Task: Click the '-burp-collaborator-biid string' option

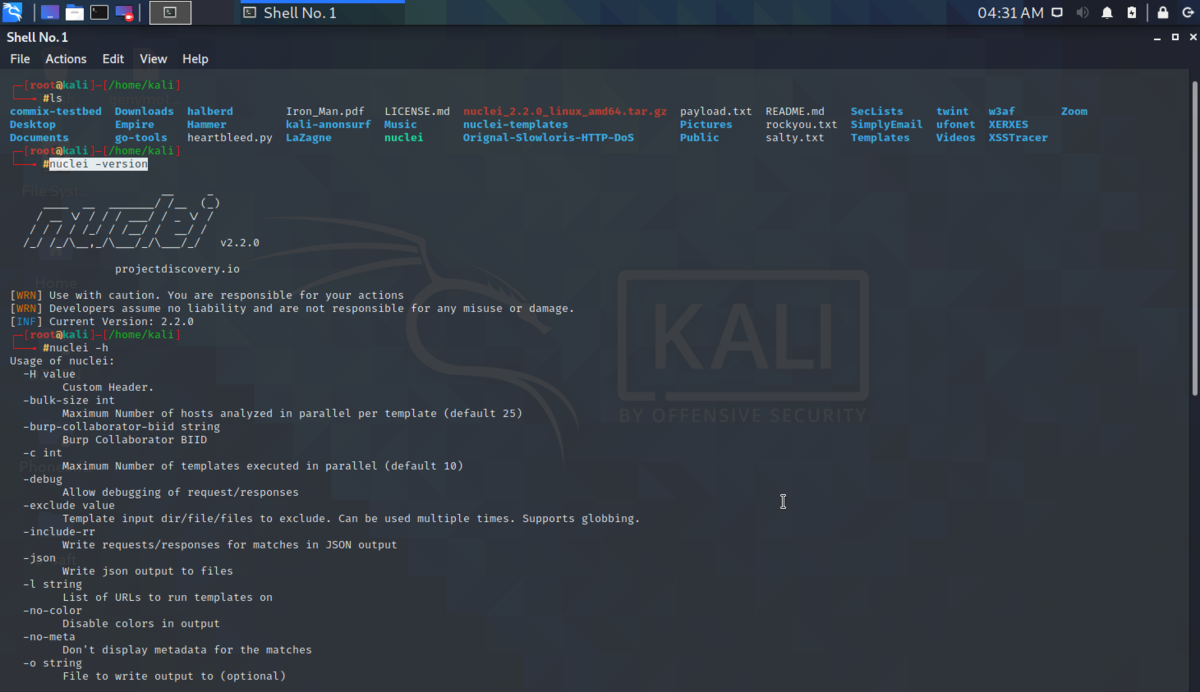Action: click(121, 426)
